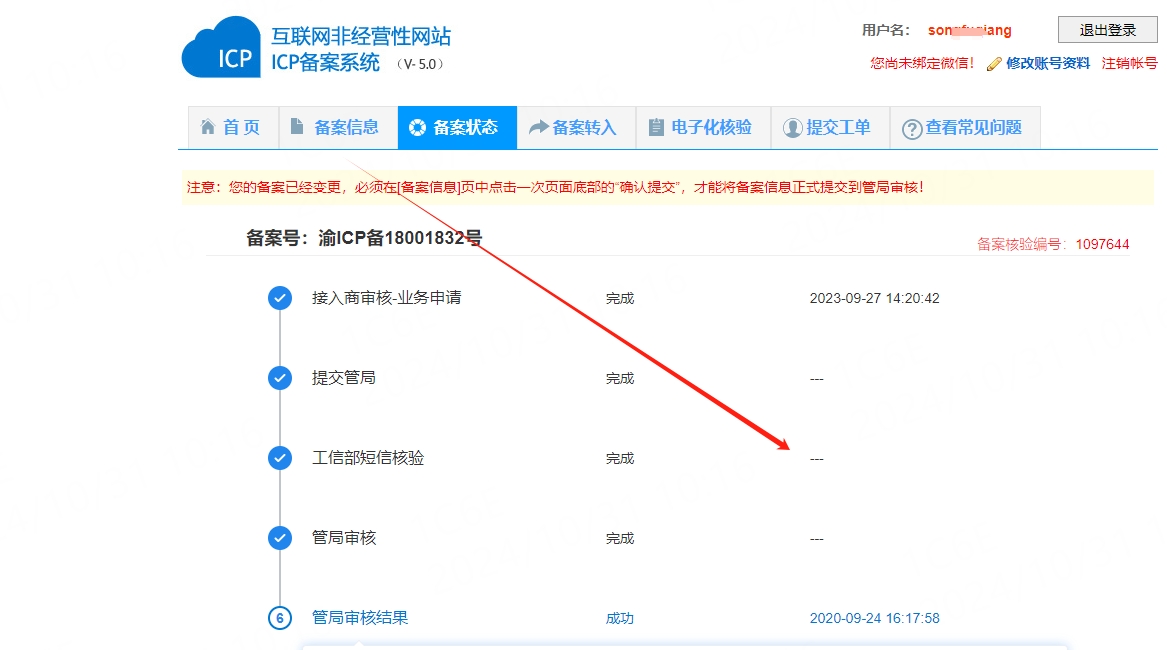Click the 管局审核 step label
The height and width of the screenshot is (650, 1167).
point(343,538)
